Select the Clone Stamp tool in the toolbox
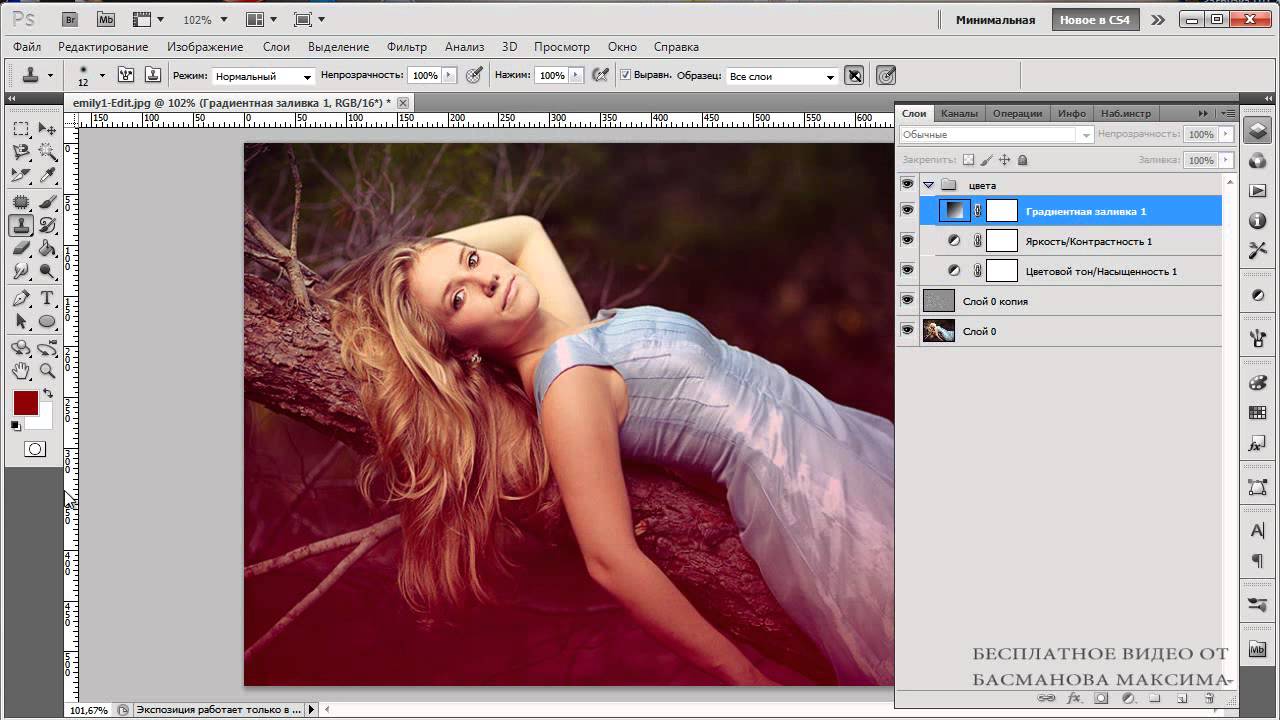The height and width of the screenshot is (720, 1280). [x=21, y=225]
